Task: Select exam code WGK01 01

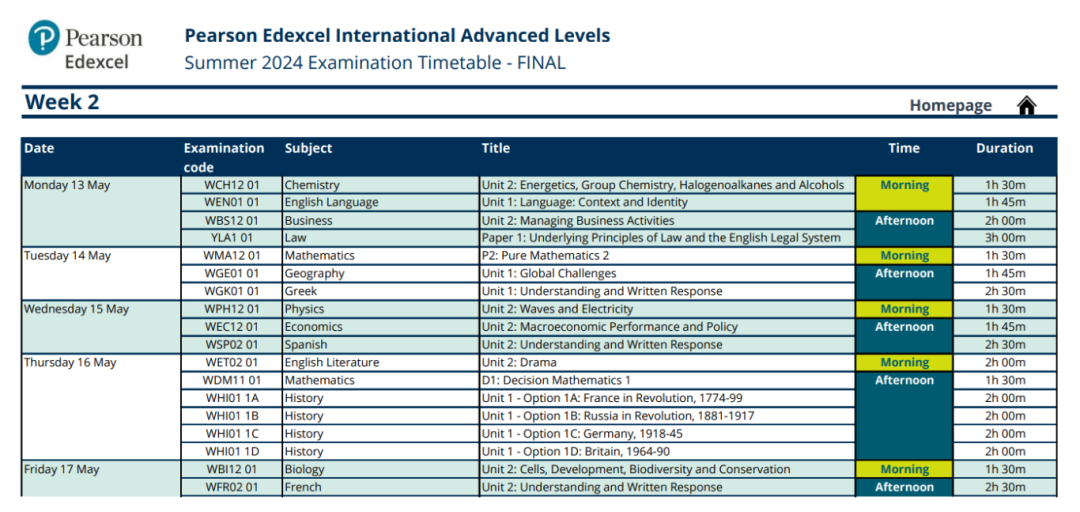Action: coord(231,291)
